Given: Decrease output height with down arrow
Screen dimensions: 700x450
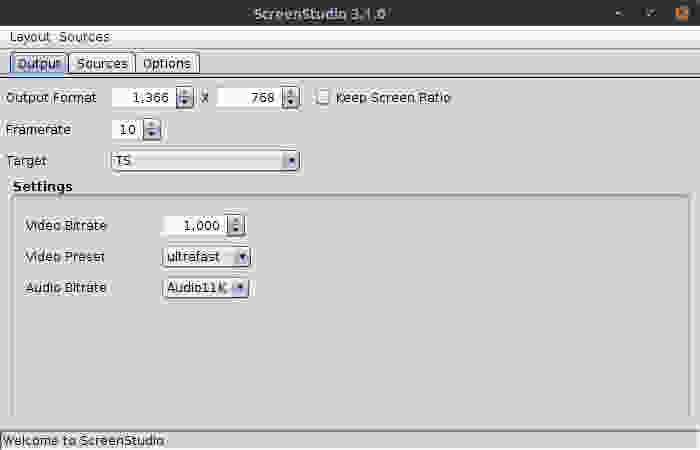Looking at the screenshot, I should tap(291, 102).
